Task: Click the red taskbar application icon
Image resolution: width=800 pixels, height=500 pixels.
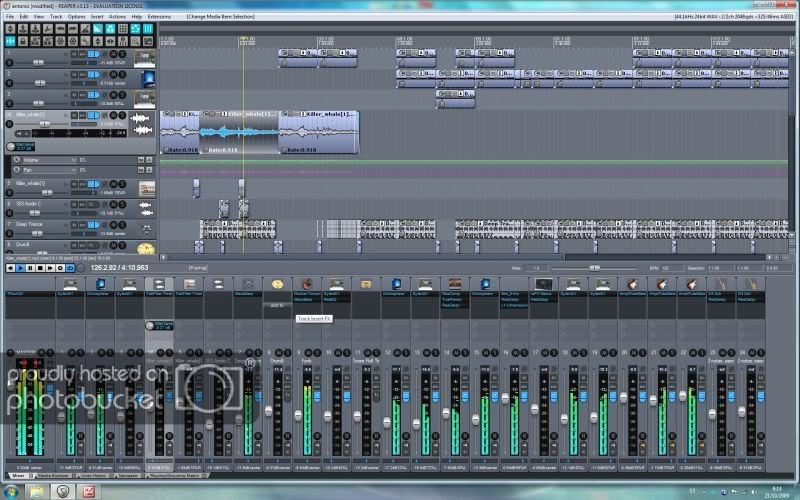Action: (x=88, y=491)
